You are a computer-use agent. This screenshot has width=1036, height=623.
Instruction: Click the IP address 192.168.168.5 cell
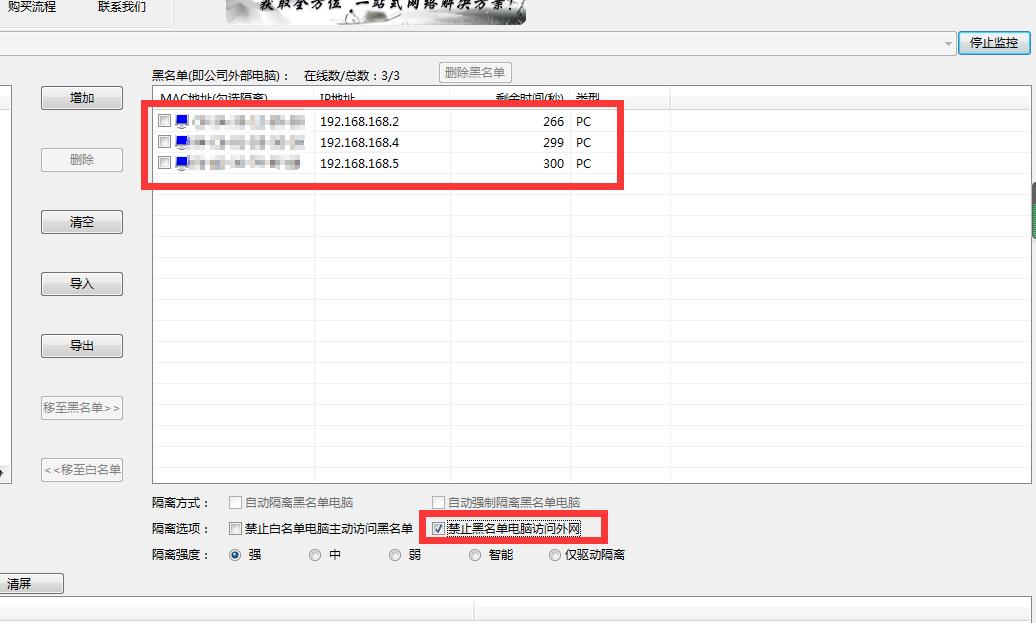[x=359, y=163]
